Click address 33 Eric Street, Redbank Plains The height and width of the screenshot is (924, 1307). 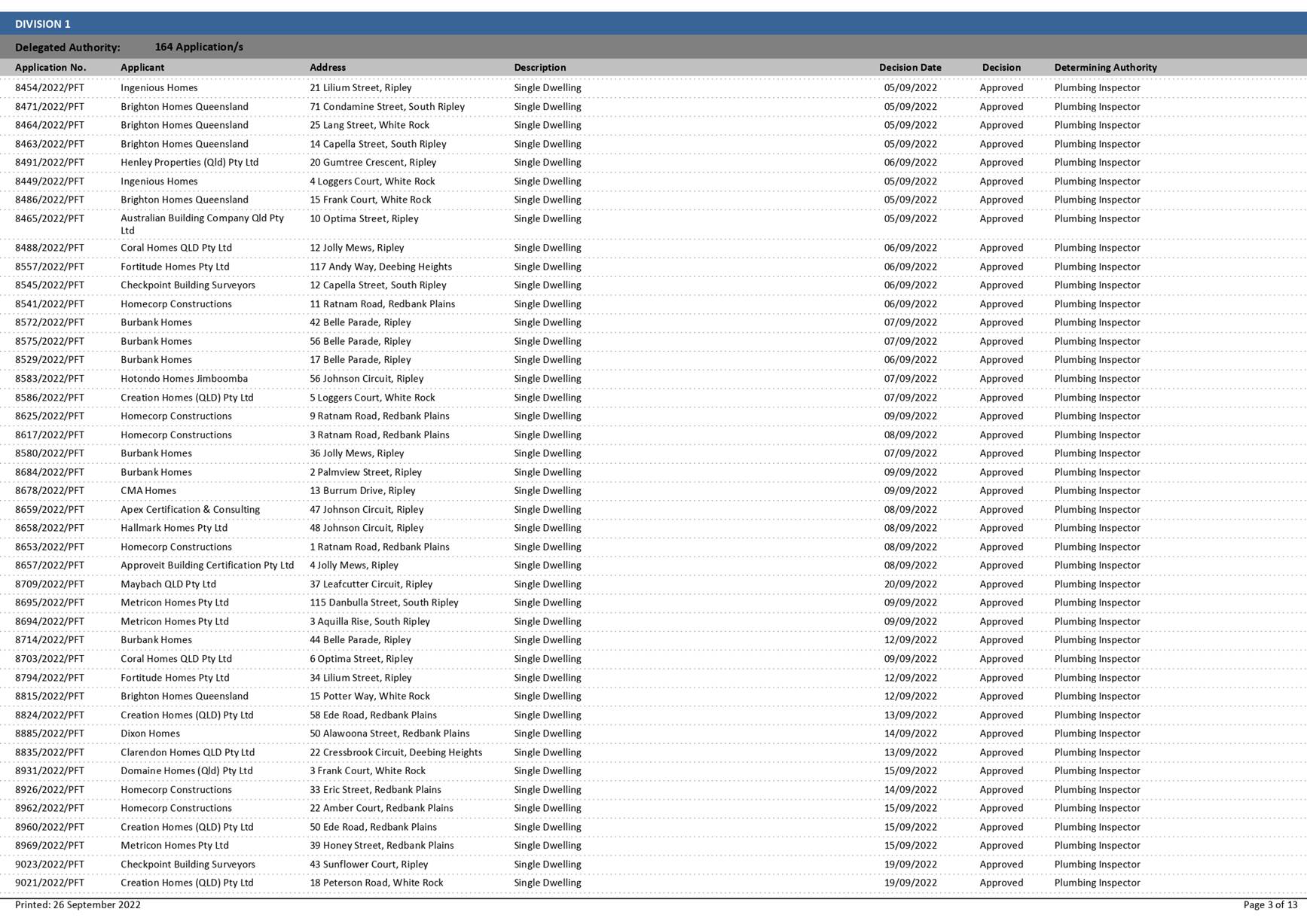(x=375, y=789)
